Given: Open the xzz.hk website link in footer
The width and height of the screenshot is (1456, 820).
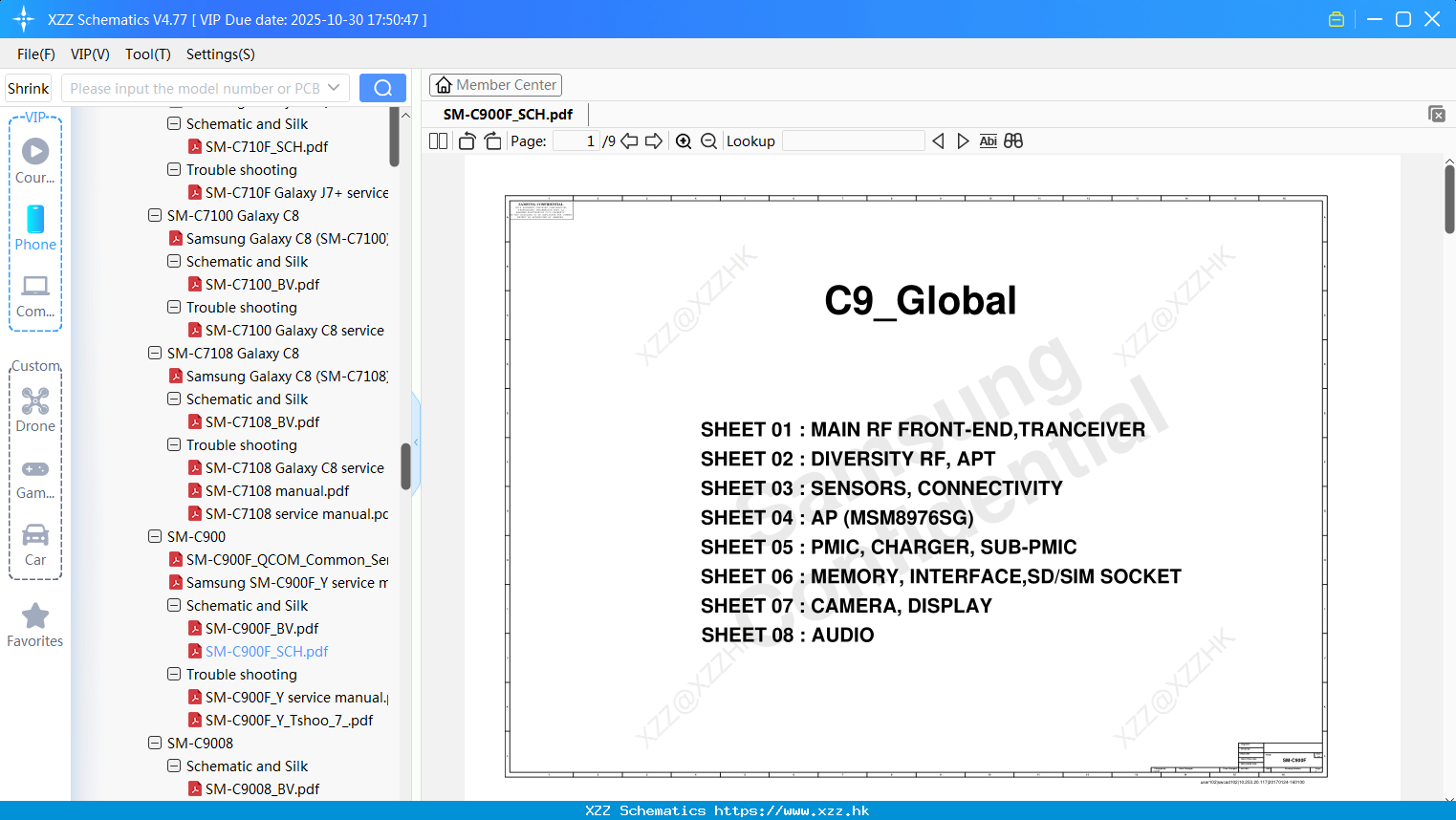Looking at the screenshot, I should coord(792,810).
